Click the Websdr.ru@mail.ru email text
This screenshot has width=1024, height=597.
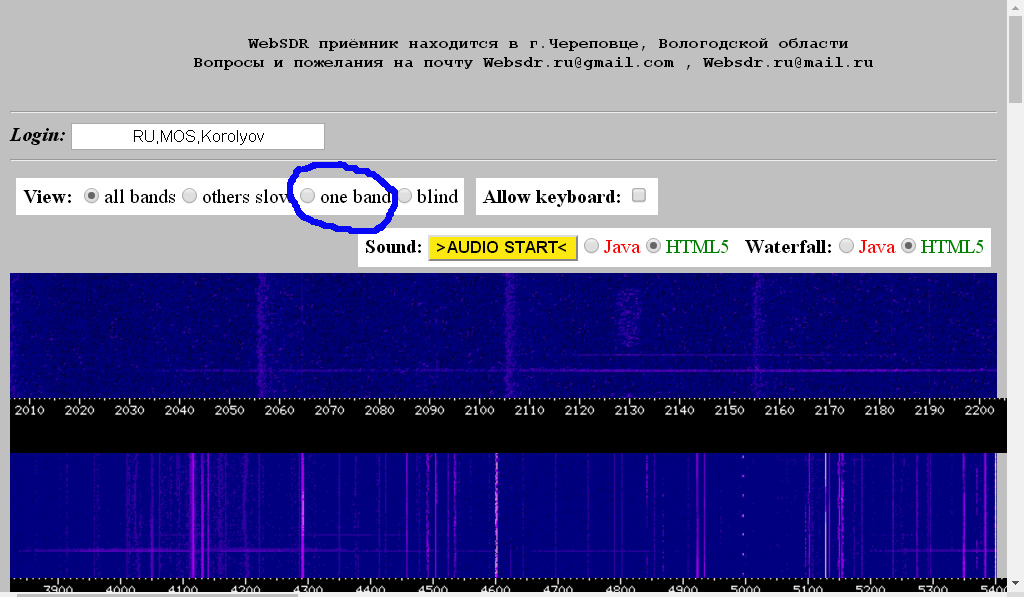pyautogui.click(x=788, y=63)
